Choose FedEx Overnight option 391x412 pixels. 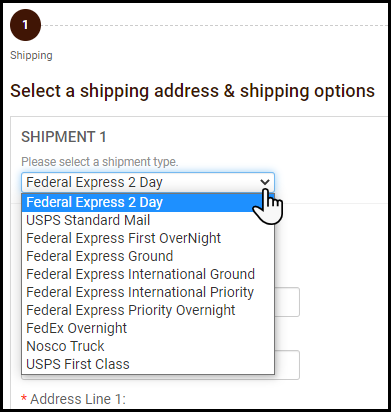tap(148, 328)
